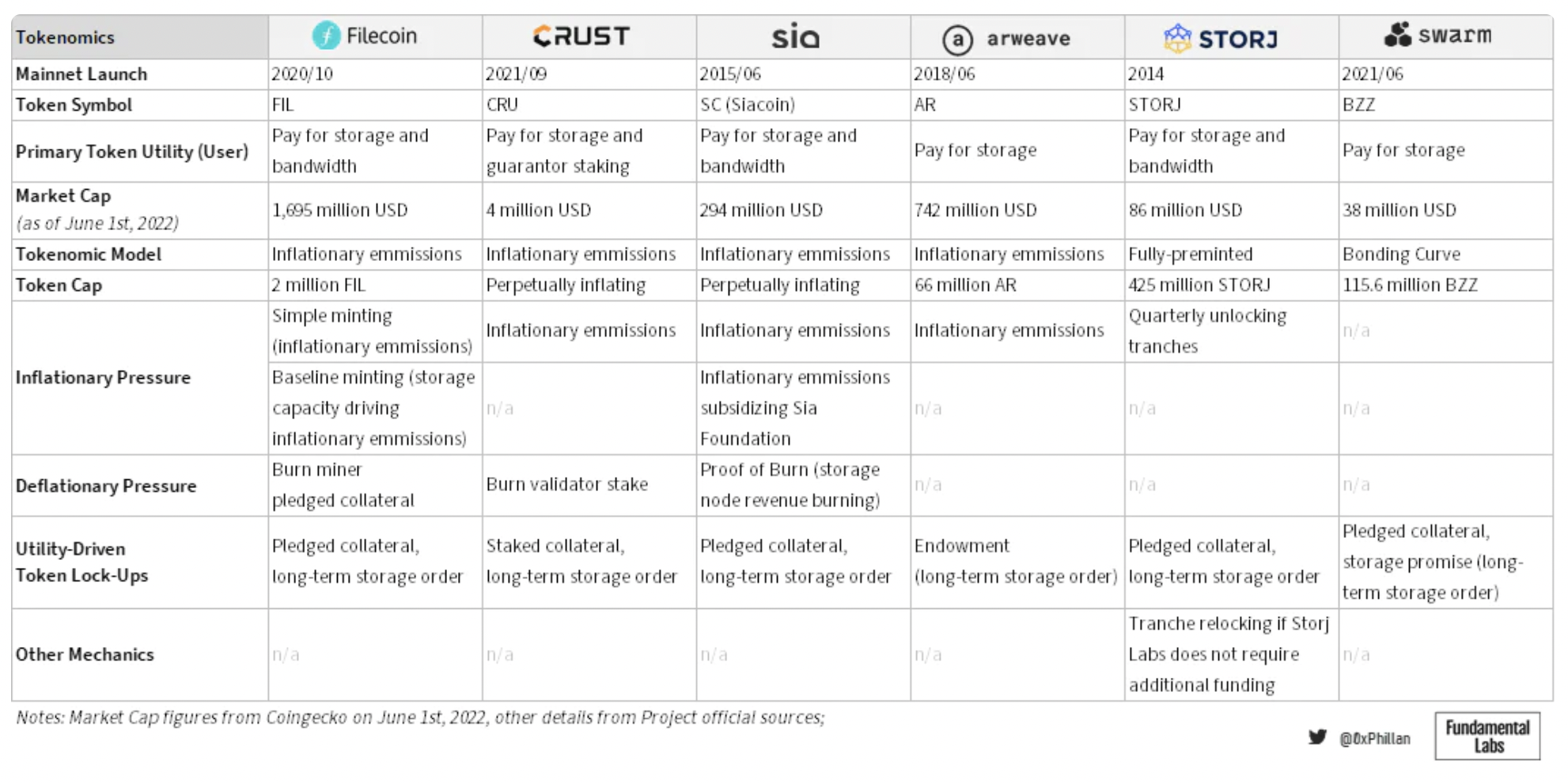Click the Mainnet Launch row label

81,74
